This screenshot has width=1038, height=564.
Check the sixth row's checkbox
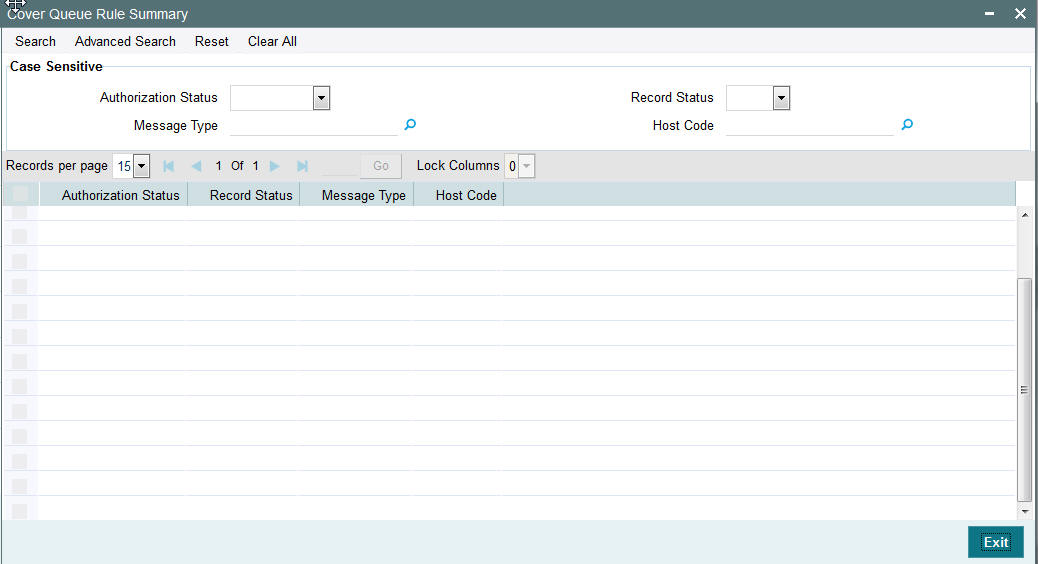point(20,336)
